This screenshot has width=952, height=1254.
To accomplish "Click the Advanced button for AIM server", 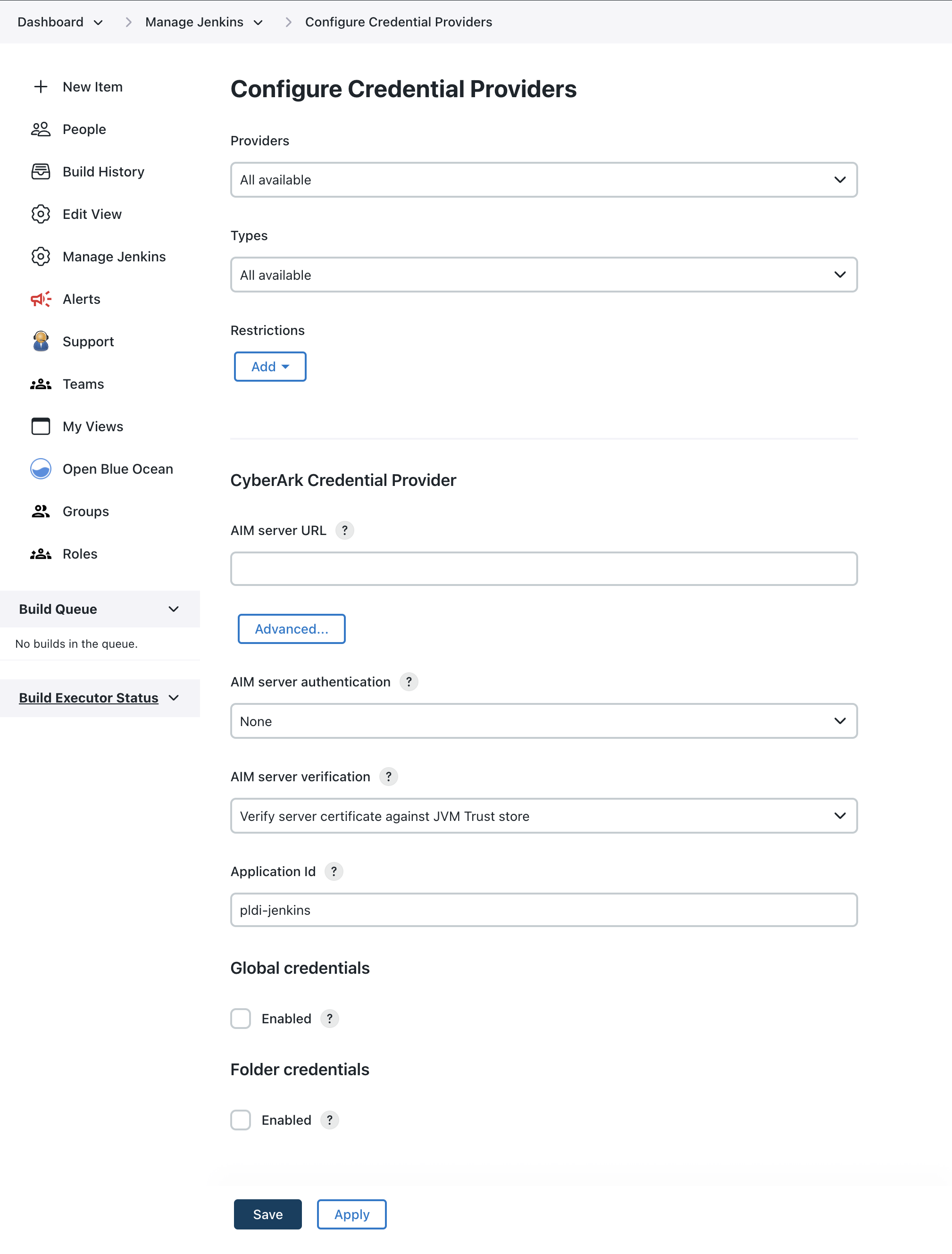I will point(291,629).
